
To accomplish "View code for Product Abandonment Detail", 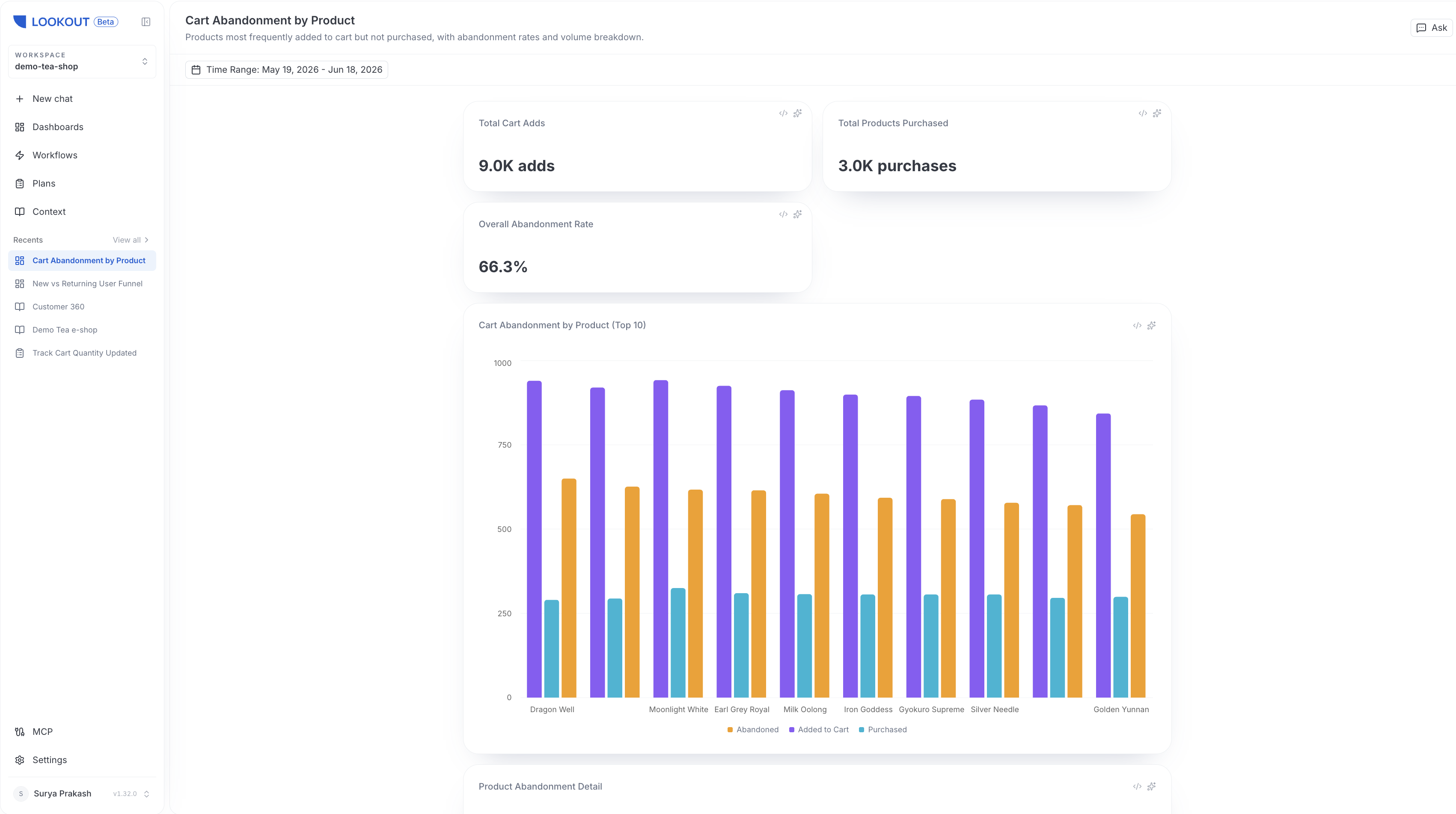I will [1137, 787].
